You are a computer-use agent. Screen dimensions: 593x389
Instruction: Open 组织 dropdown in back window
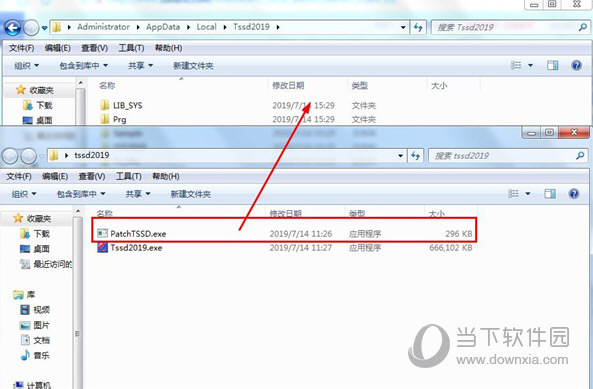click(26, 65)
